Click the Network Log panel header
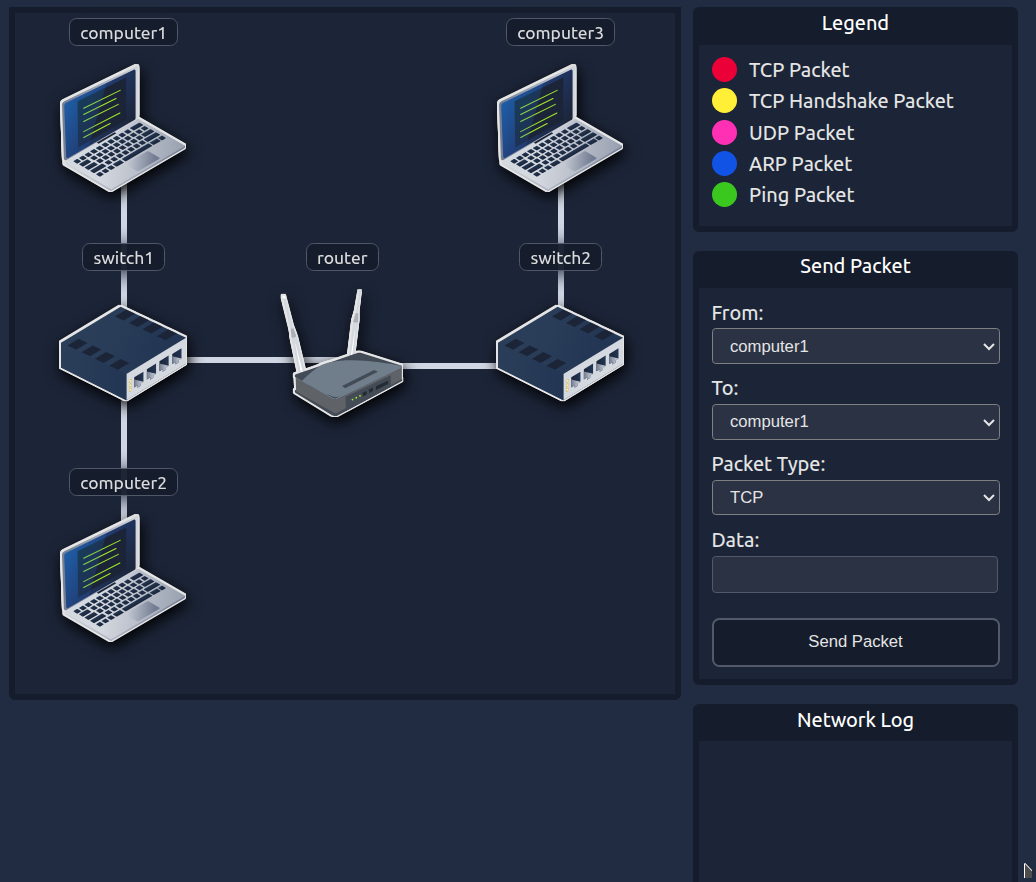This screenshot has height=882, width=1036. (855, 721)
